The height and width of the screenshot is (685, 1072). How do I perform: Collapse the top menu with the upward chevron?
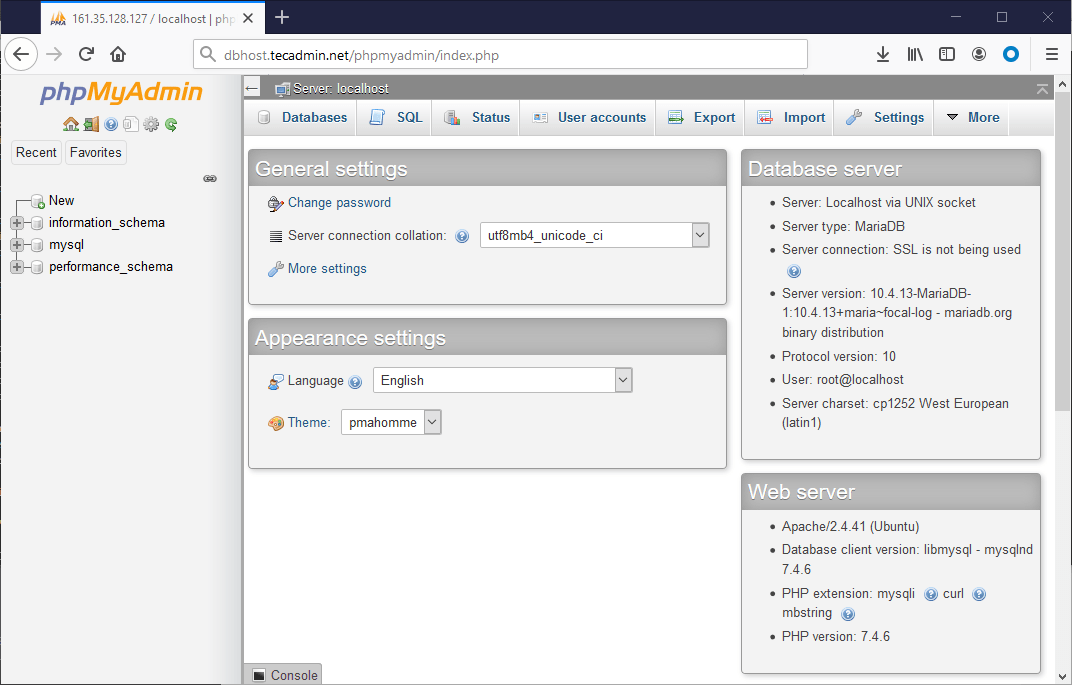1042,88
